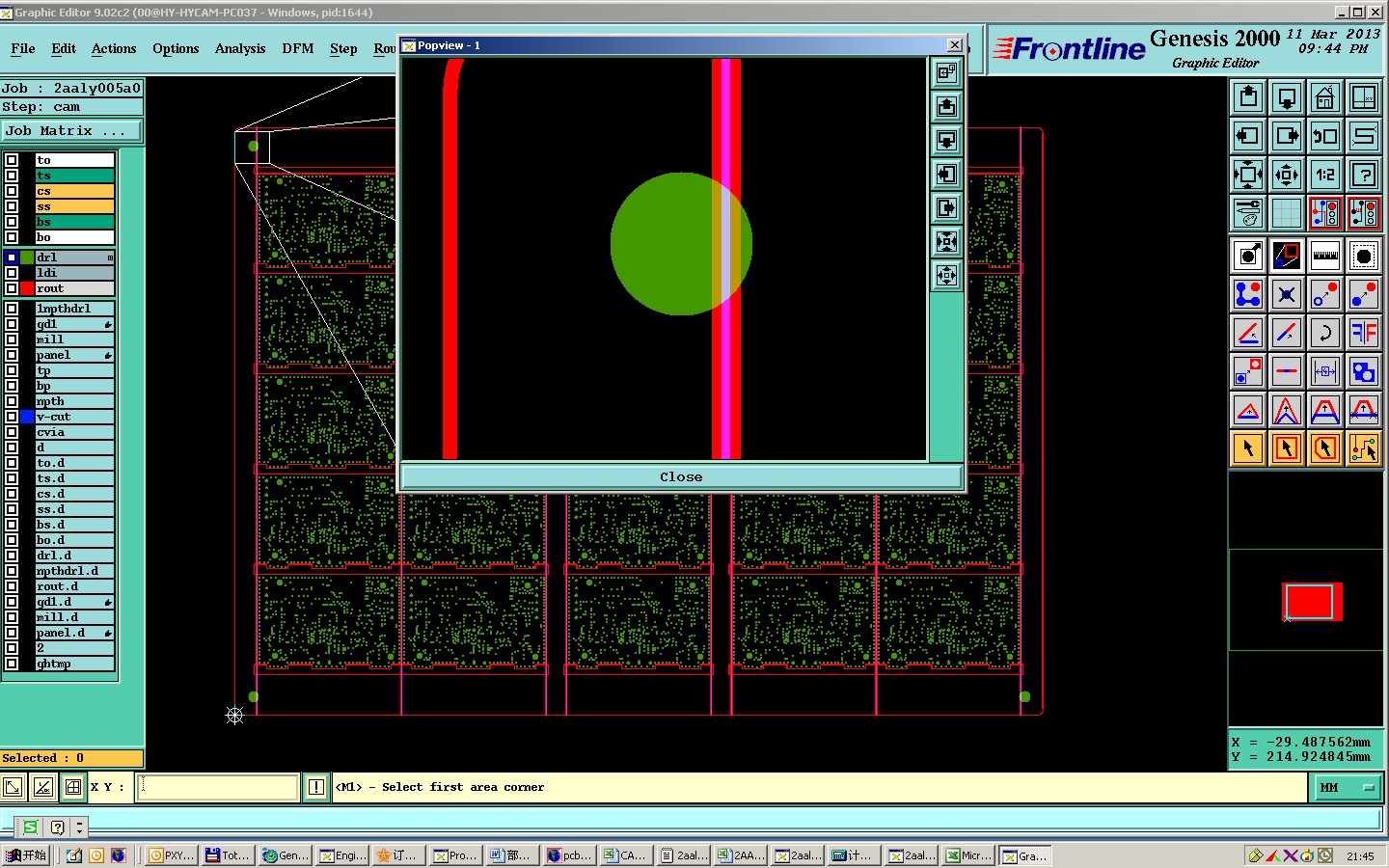Viewport: 1389px width, 868px height.
Task: Toggle the checkbox for layer 'mill'
Action: tap(12, 339)
